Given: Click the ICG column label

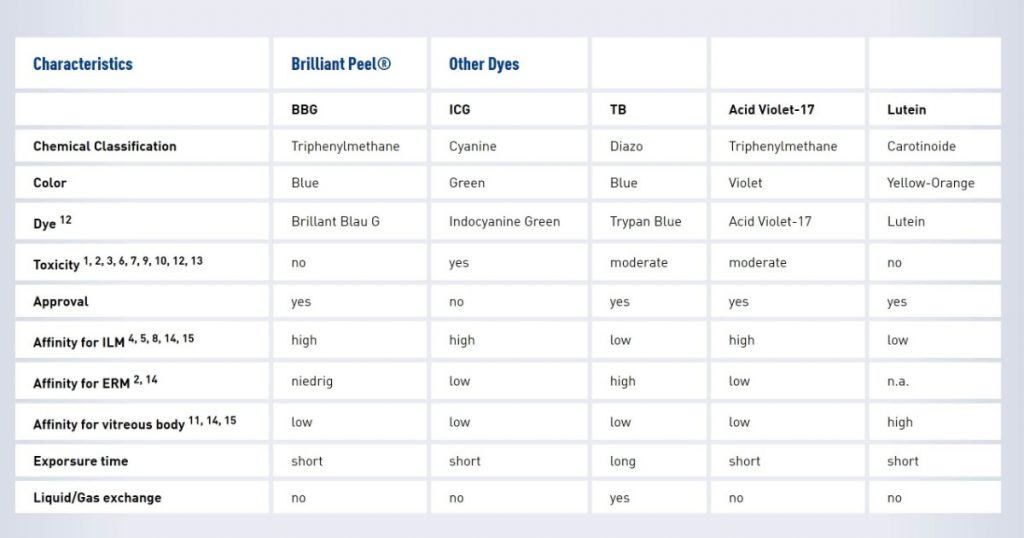Looking at the screenshot, I should (459, 110).
